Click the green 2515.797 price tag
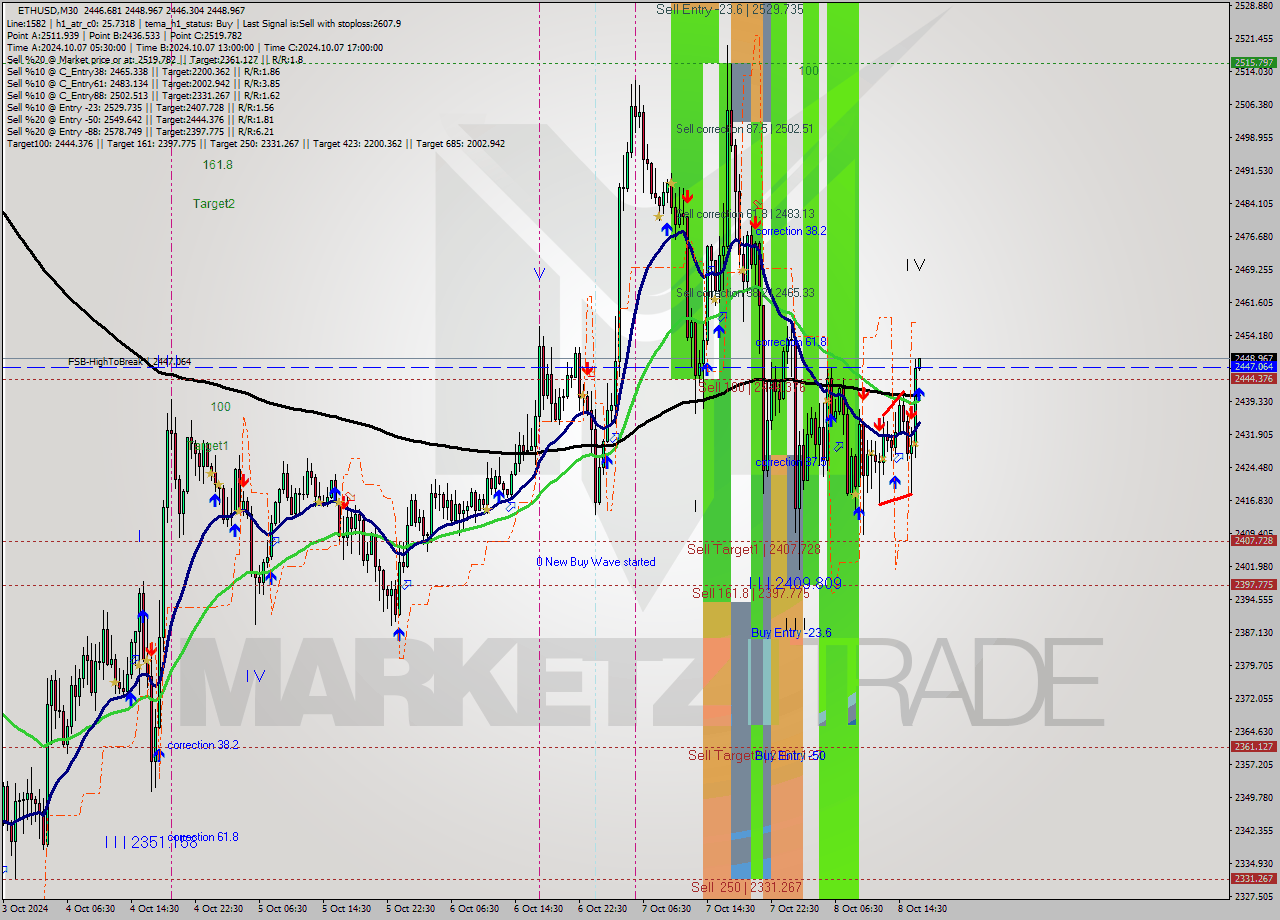1280x920 pixels. click(x=1254, y=62)
